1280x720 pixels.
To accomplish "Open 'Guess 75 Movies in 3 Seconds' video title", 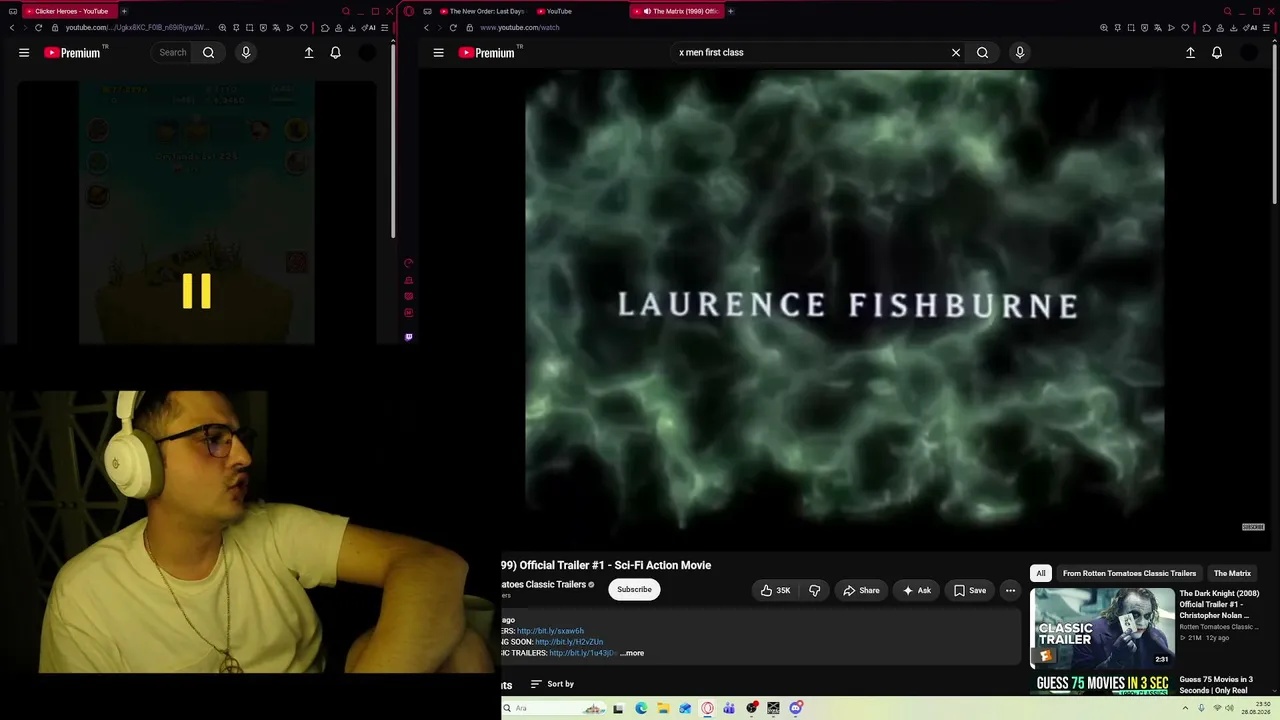I will click(1216, 685).
